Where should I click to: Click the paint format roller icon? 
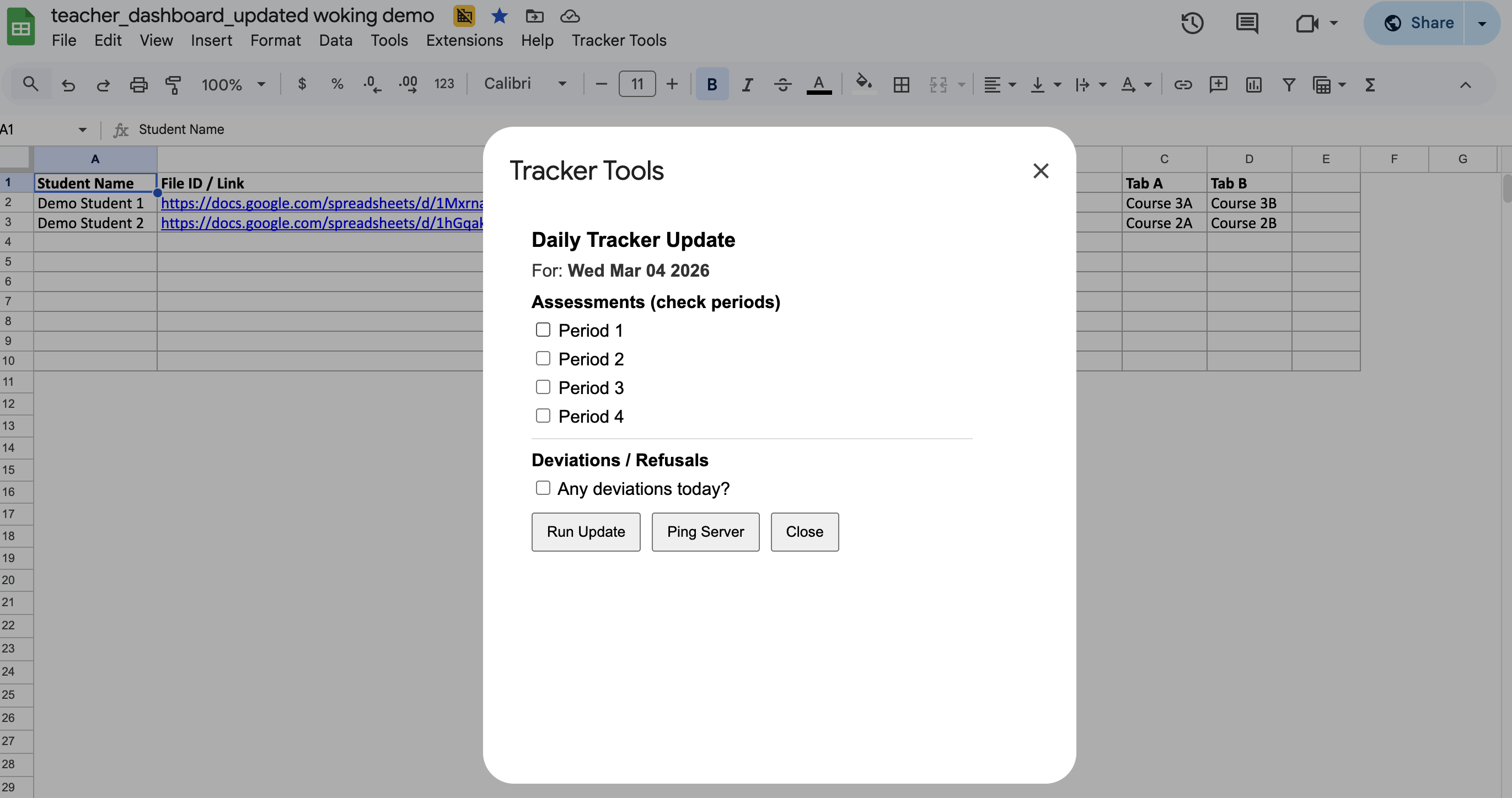click(173, 85)
